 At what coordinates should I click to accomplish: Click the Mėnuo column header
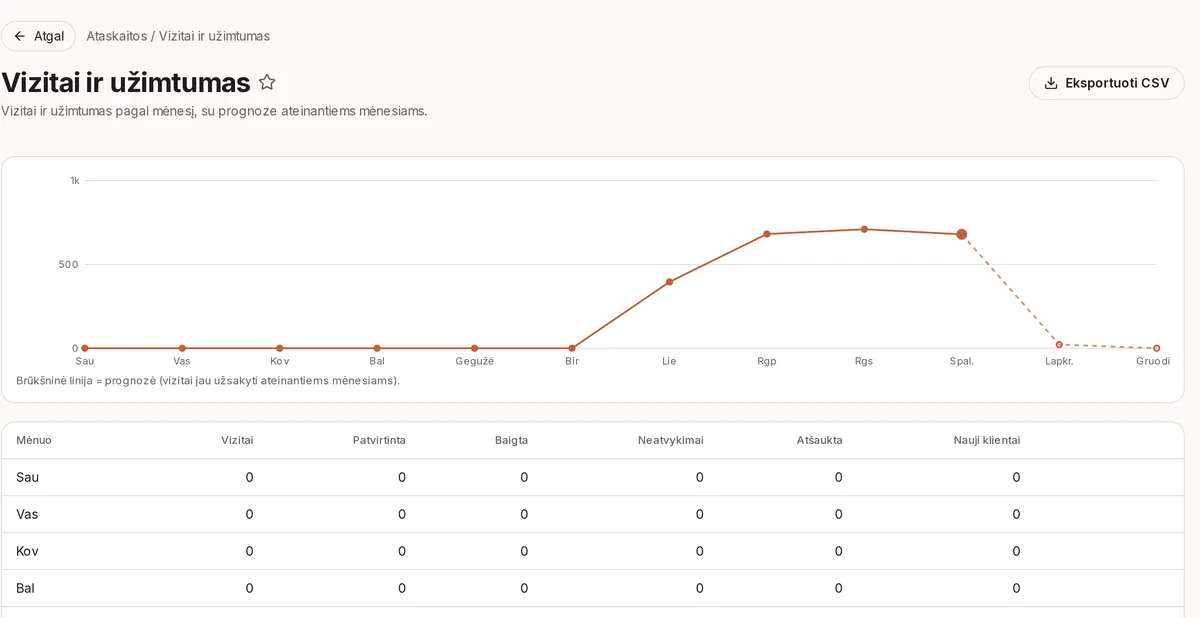click(34, 440)
